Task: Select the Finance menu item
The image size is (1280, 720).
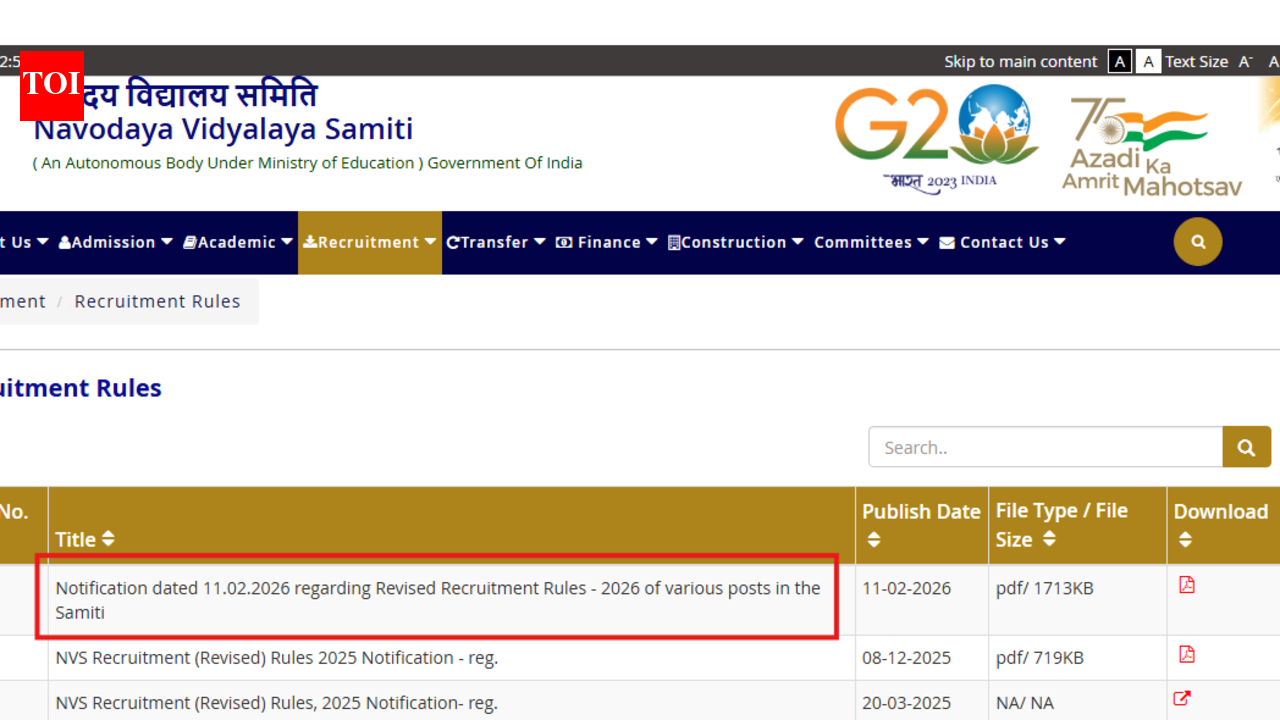Action: point(606,241)
